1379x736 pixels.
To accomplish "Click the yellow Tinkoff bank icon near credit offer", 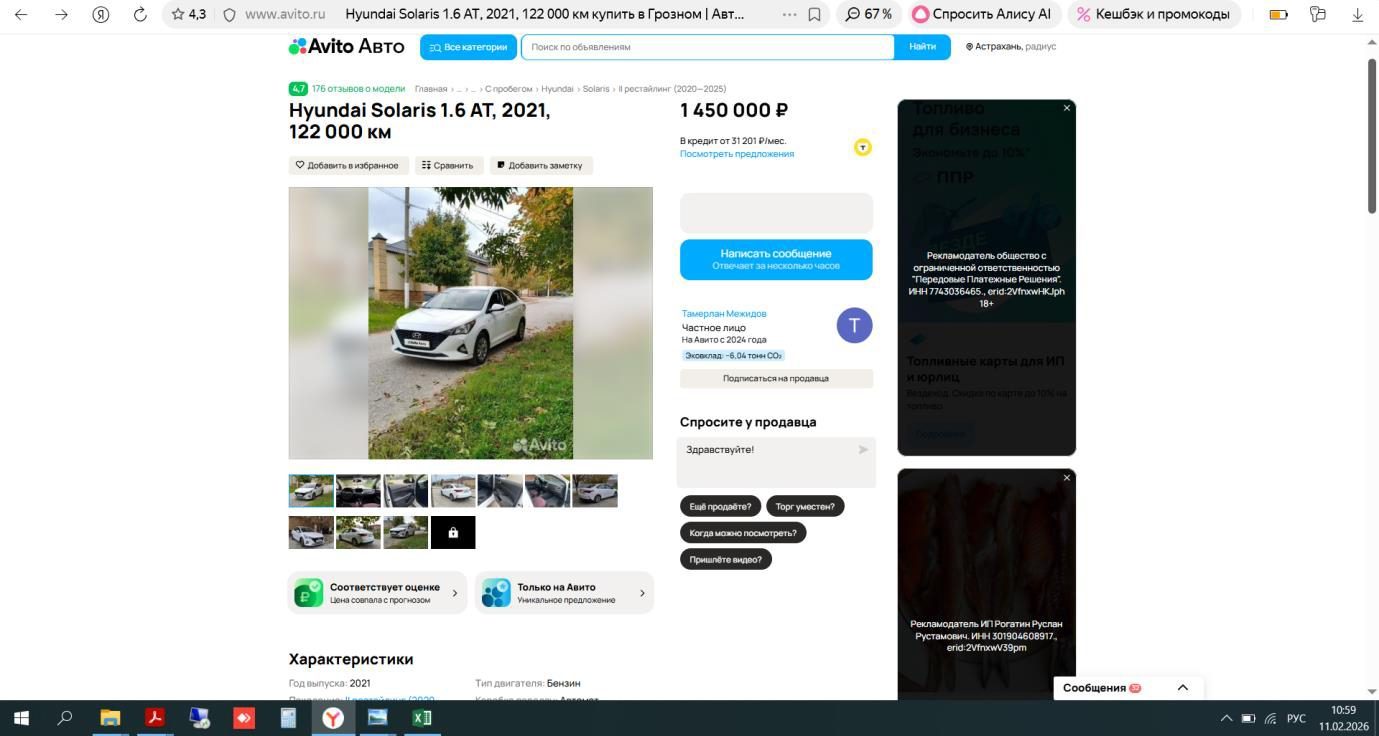I will pos(863,147).
